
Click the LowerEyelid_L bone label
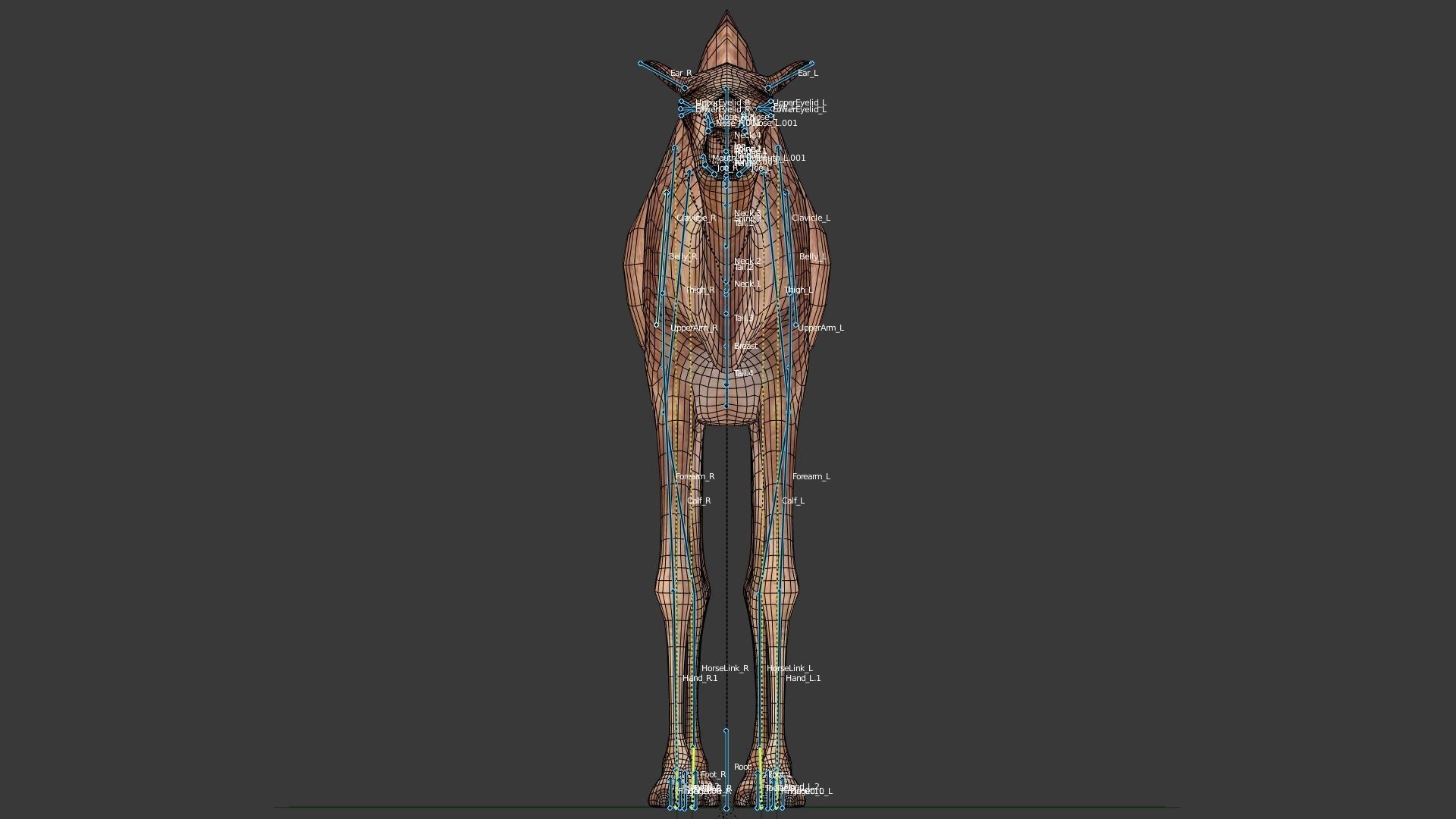[x=800, y=110]
